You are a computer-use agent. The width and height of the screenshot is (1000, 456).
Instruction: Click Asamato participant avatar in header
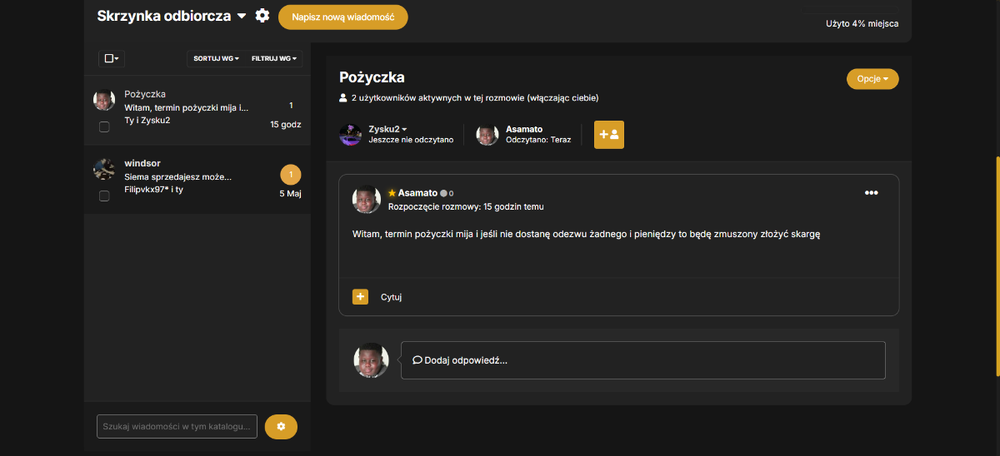[x=487, y=135]
